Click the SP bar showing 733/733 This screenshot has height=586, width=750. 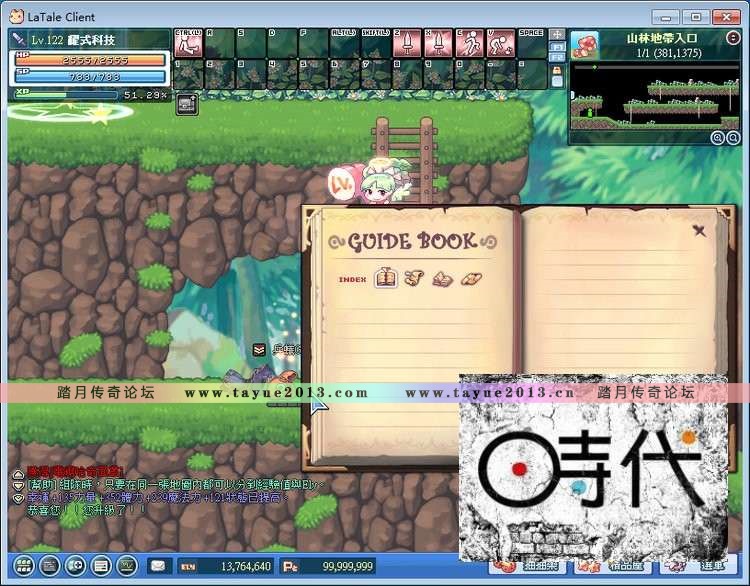(x=89, y=77)
